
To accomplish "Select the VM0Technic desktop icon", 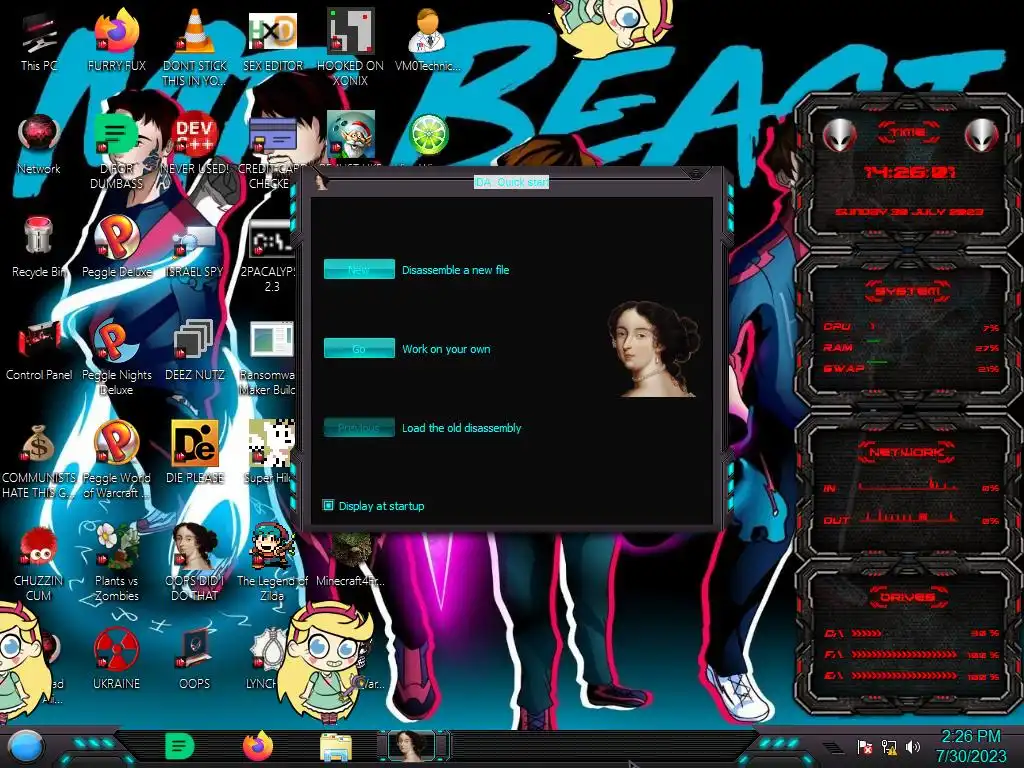I will click(428, 42).
